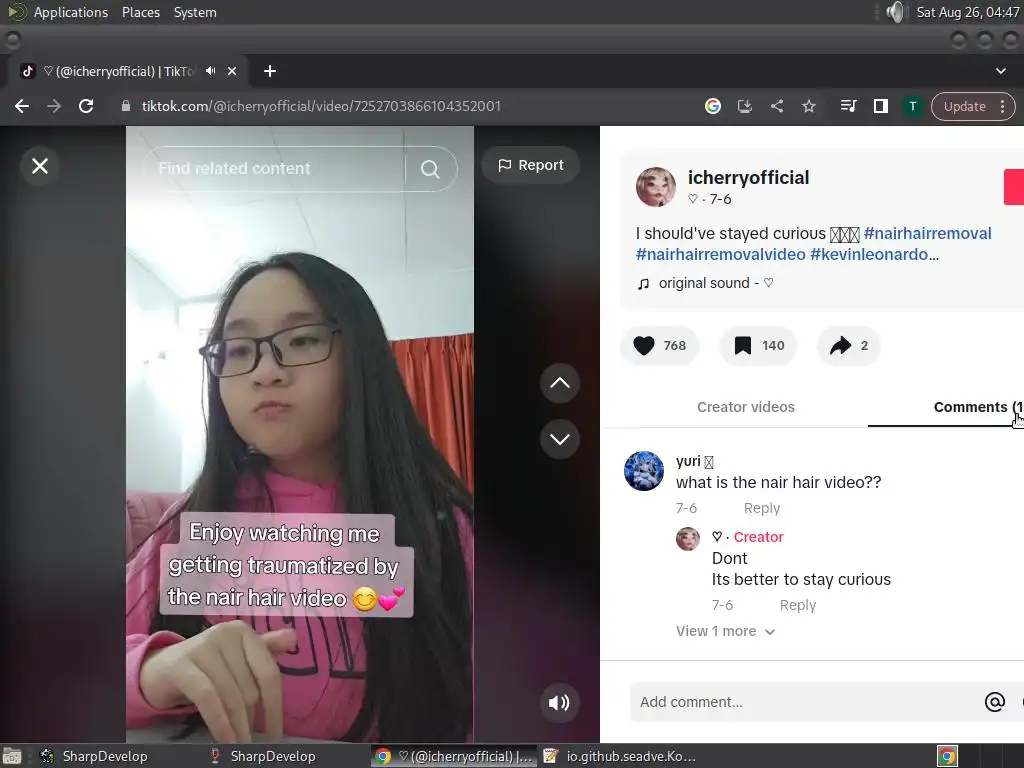Click the Chrome Update button
The width and height of the screenshot is (1024, 768).
point(965,106)
